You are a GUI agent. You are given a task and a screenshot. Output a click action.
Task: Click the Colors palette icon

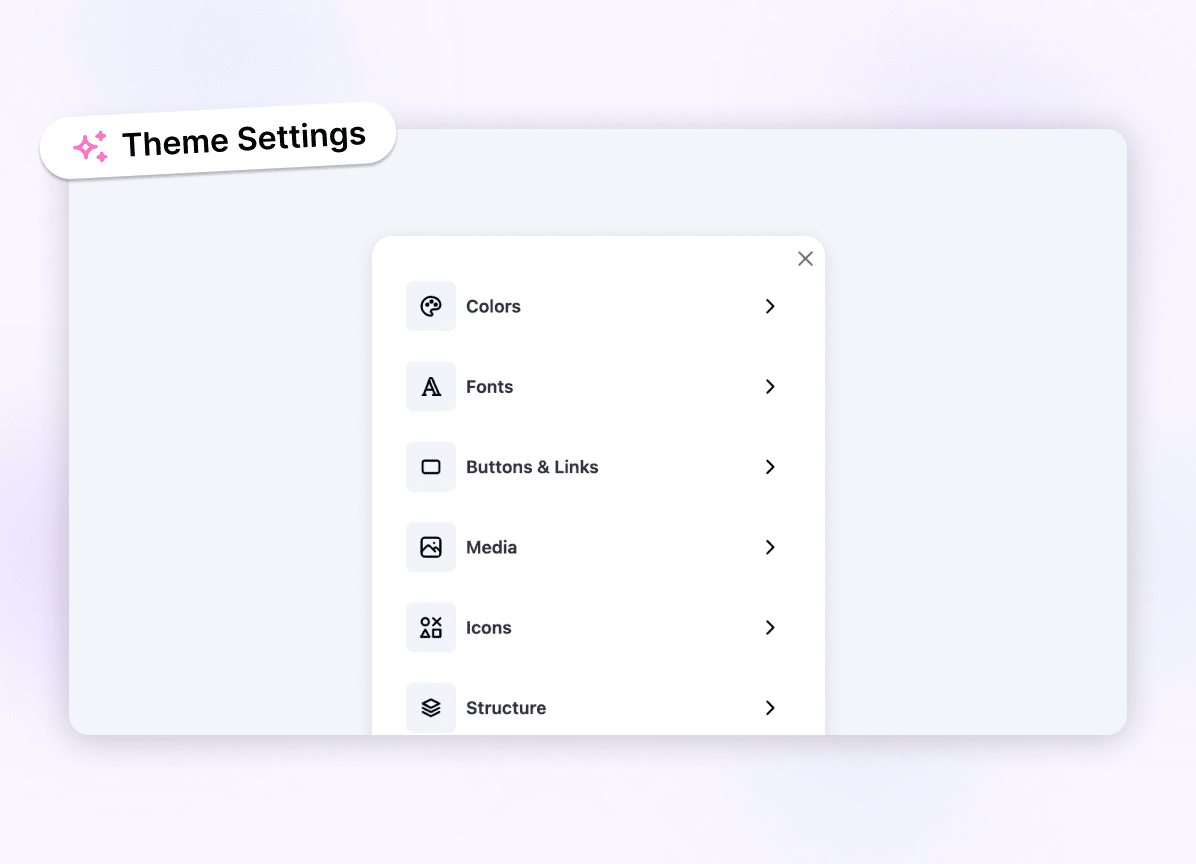click(431, 306)
